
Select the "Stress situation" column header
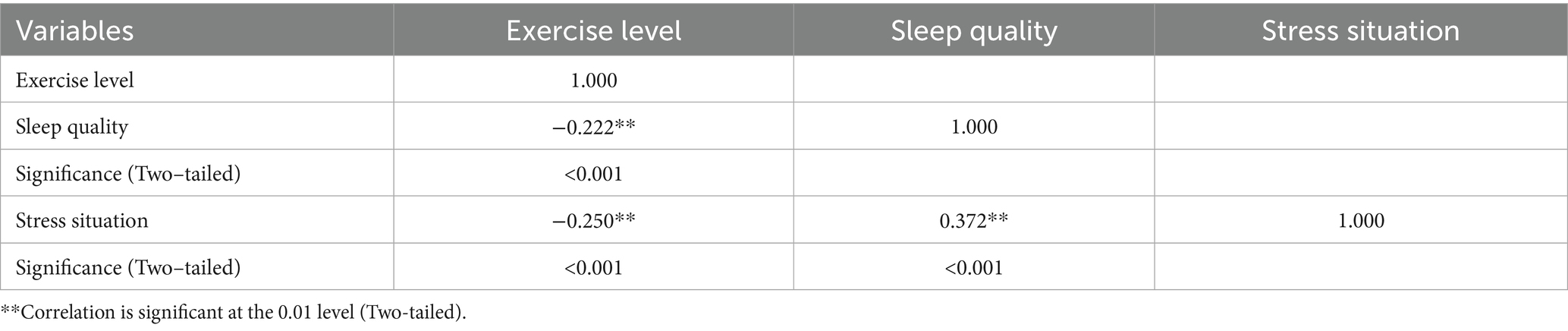click(1361, 31)
